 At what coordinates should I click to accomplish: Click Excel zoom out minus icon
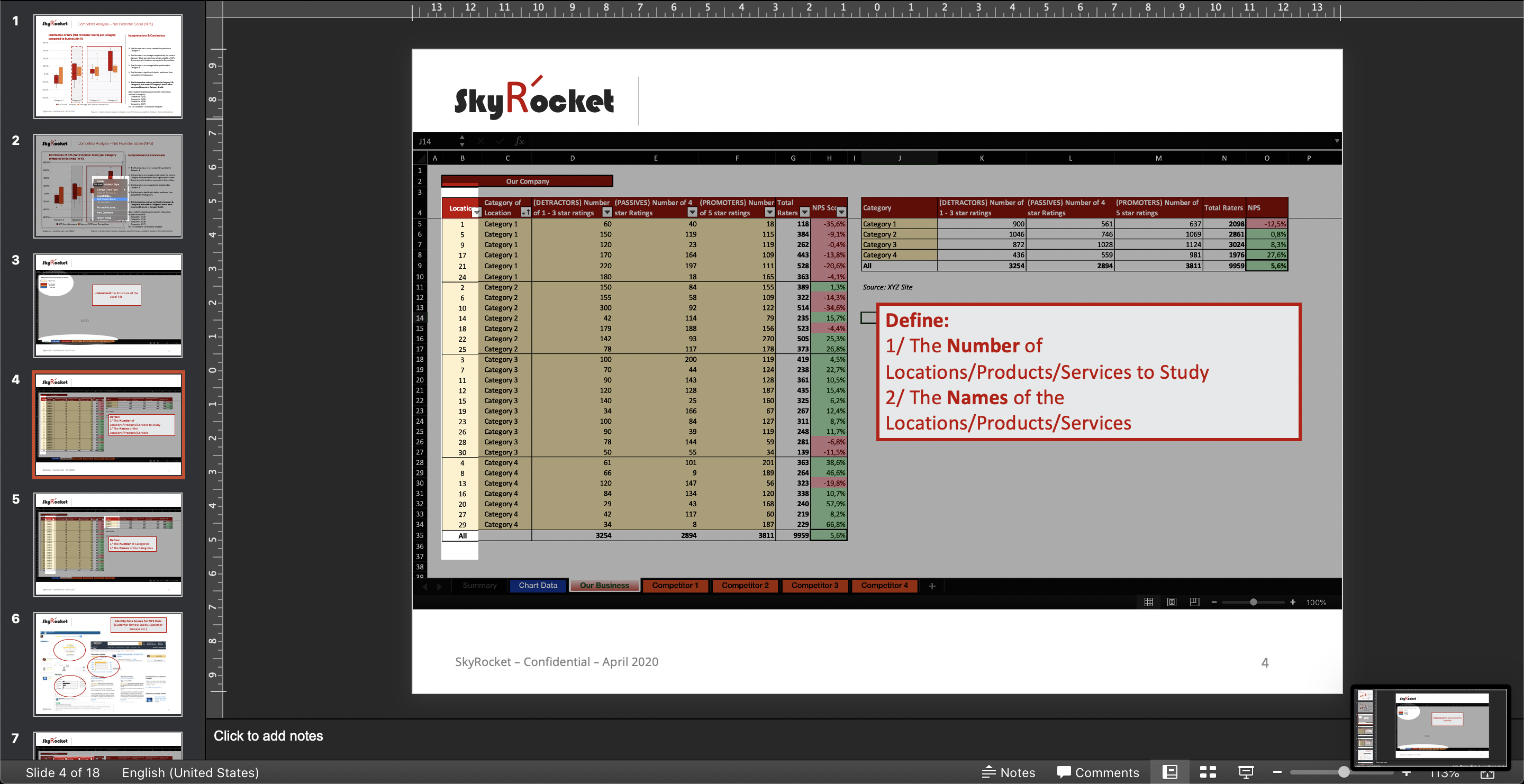click(1214, 602)
